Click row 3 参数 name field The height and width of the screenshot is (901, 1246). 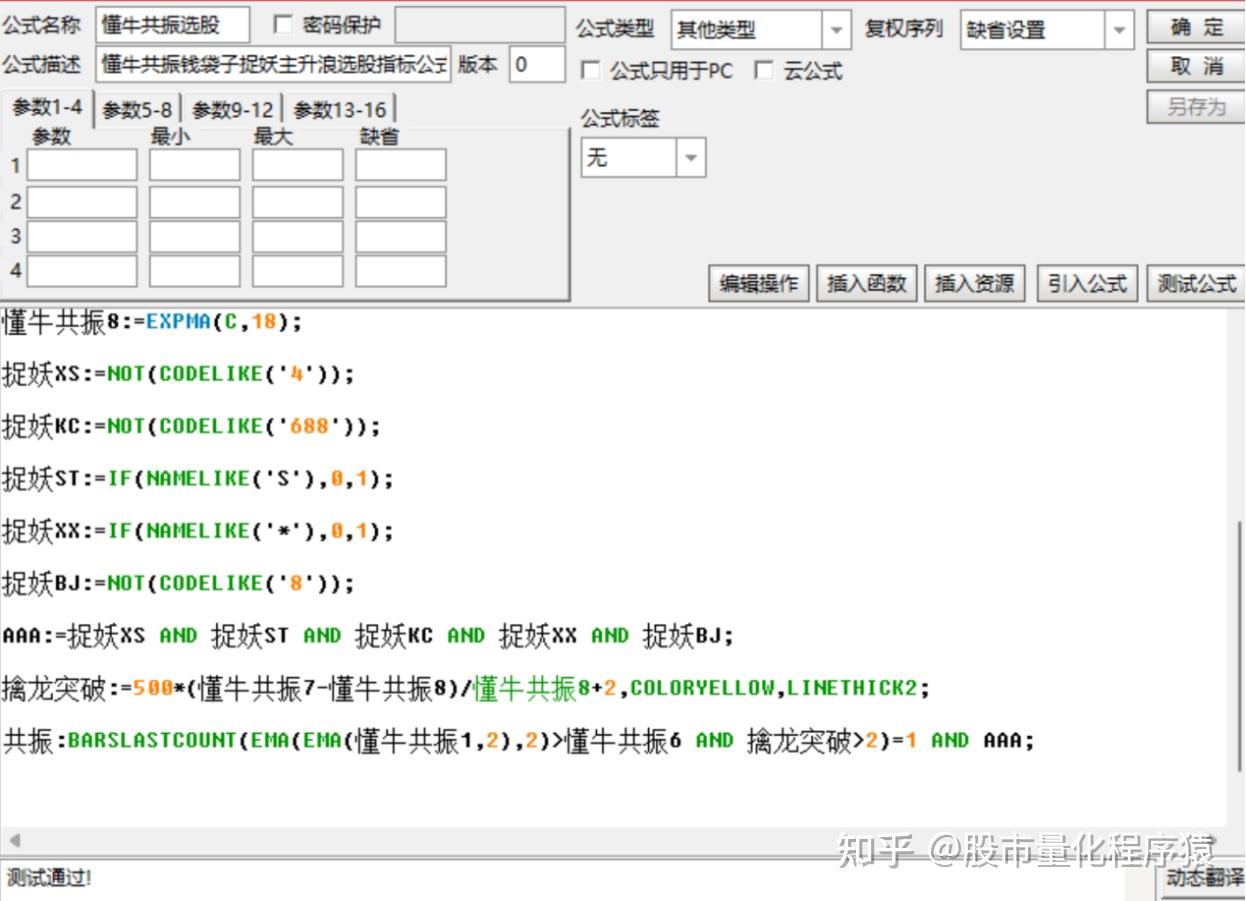82,236
